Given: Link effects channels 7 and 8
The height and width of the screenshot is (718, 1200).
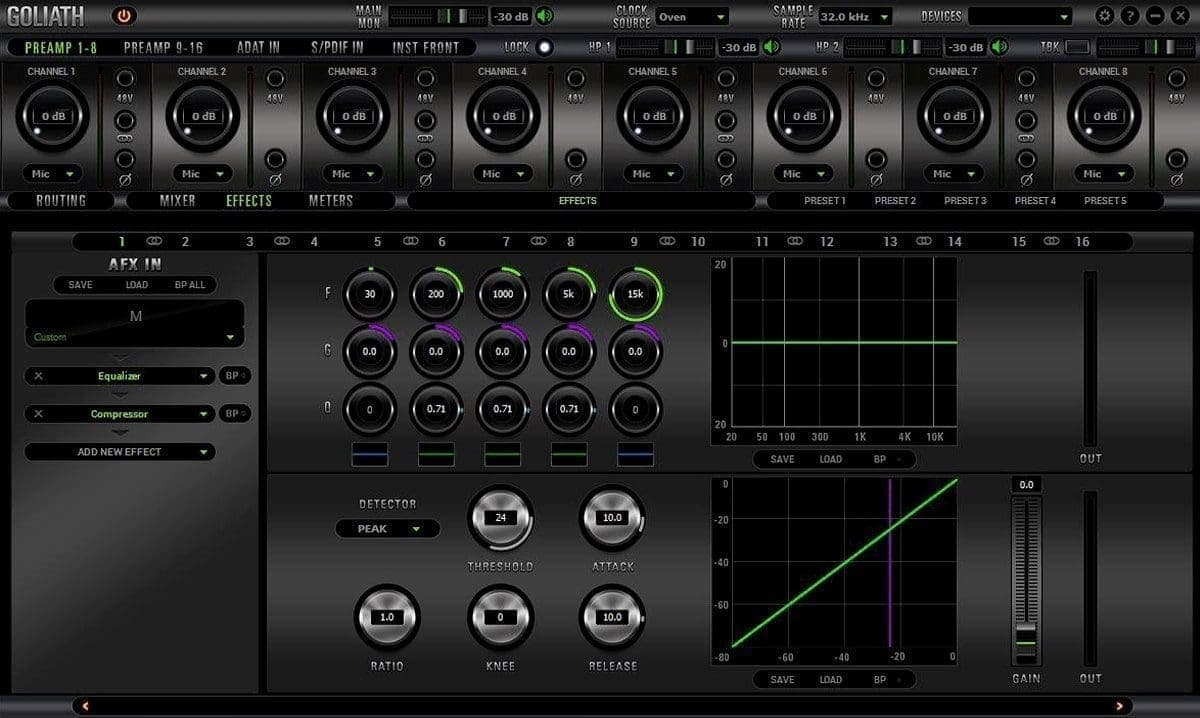Looking at the screenshot, I should [538, 242].
